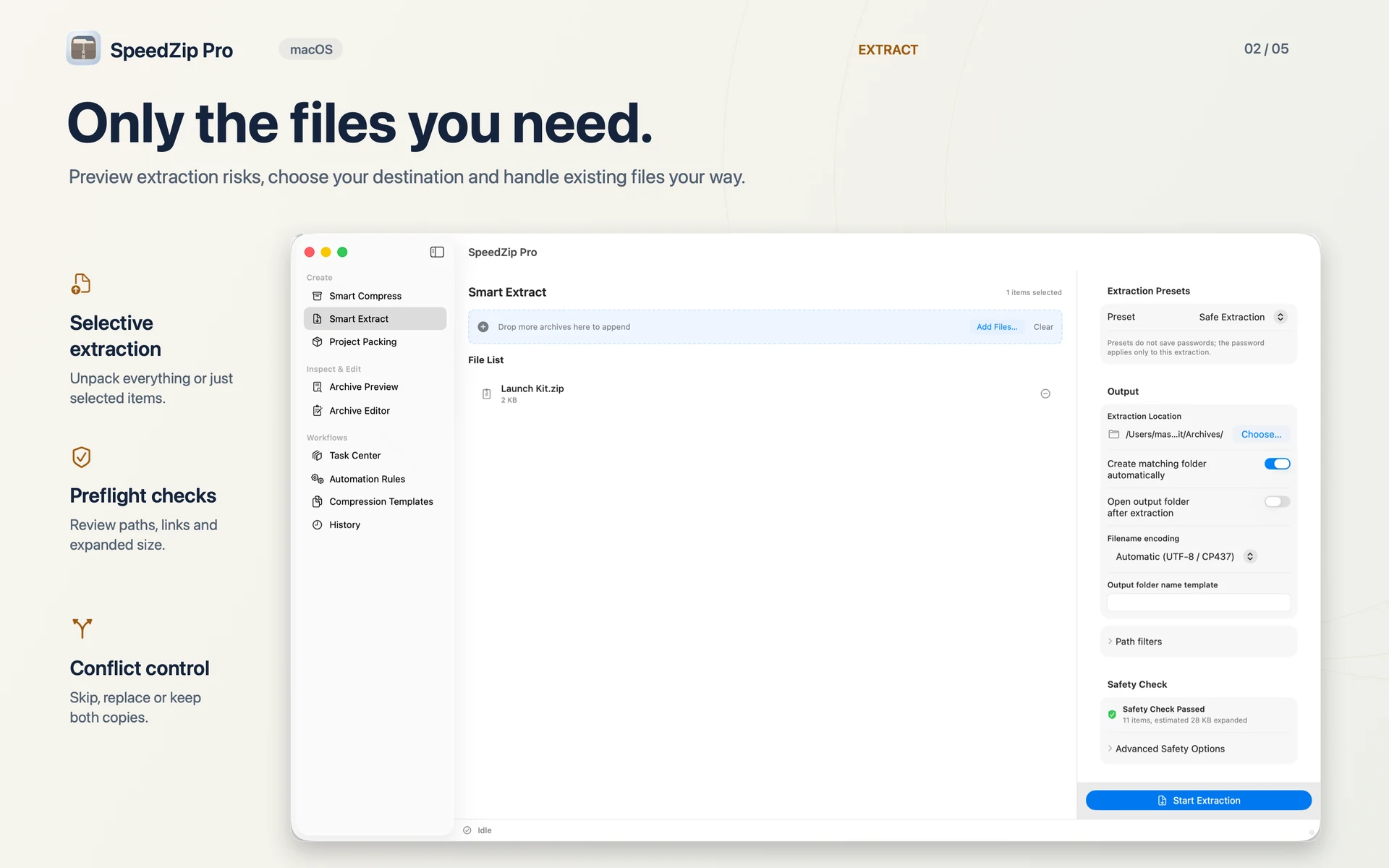Remove Launch Kit.zip with minus icon
This screenshot has width=1389, height=868.
click(1045, 393)
